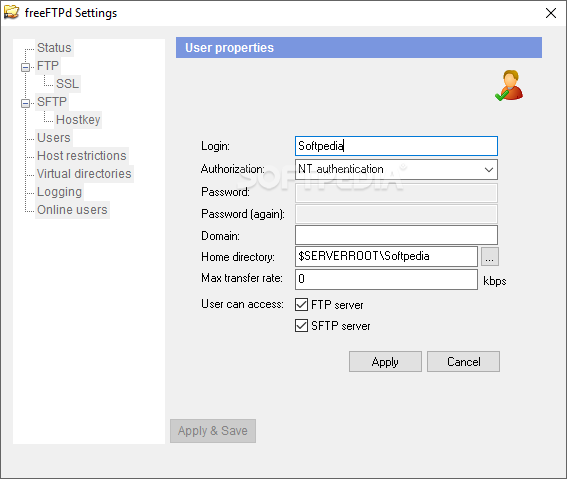Focus the Login text field
The height and width of the screenshot is (479, 567).
click(x=396, y=146)
